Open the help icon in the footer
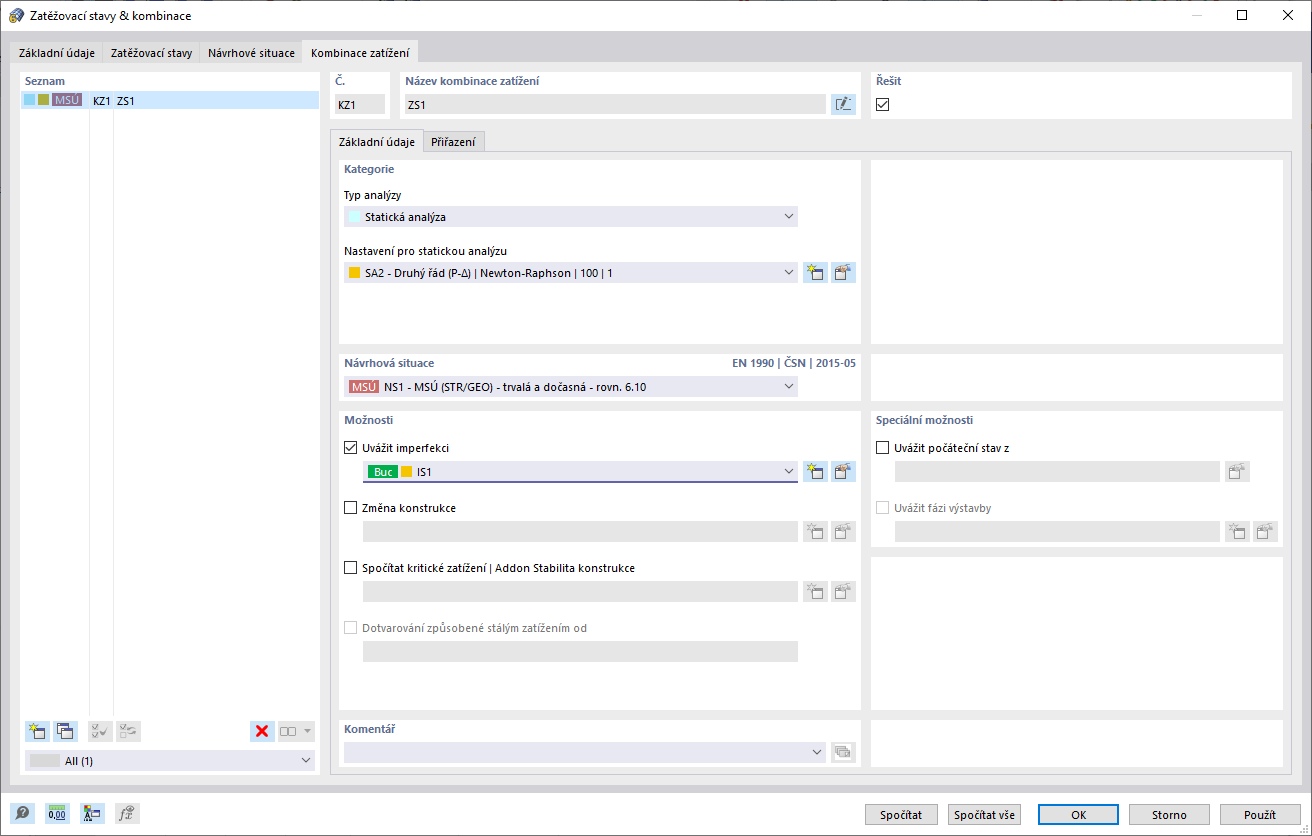The height and width of the screenshot is (836, 1312). click(22, 814)
